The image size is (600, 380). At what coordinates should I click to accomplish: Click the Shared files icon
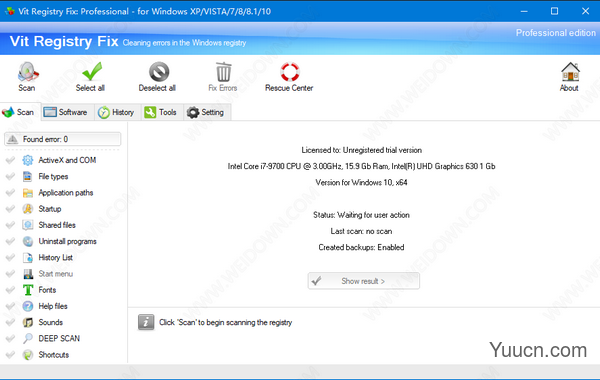[28, 225]
